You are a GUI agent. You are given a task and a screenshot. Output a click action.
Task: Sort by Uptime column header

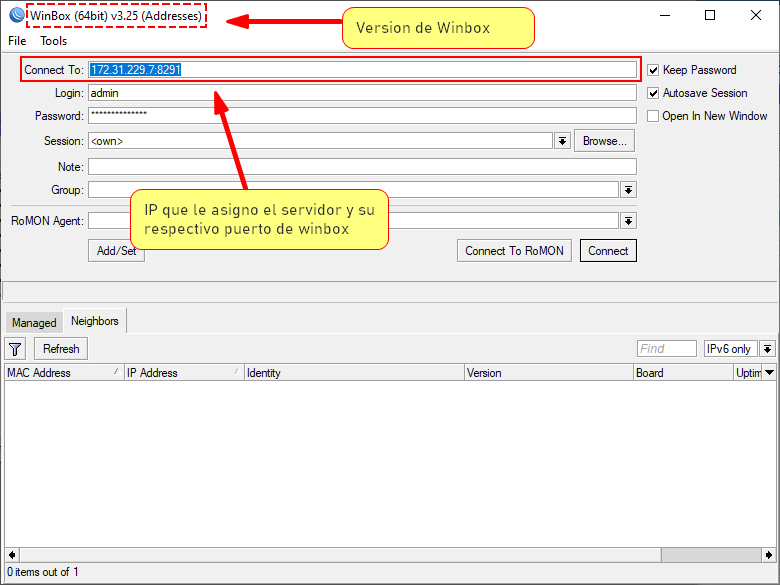click(x=748, y=373)
